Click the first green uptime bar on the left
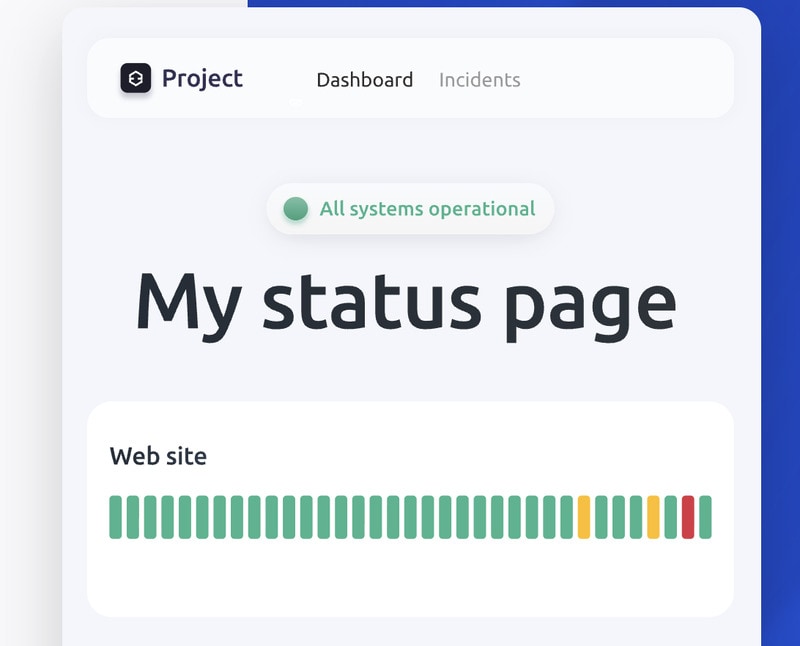The height and width of the screenshot is (646, 800). [115, 517]
